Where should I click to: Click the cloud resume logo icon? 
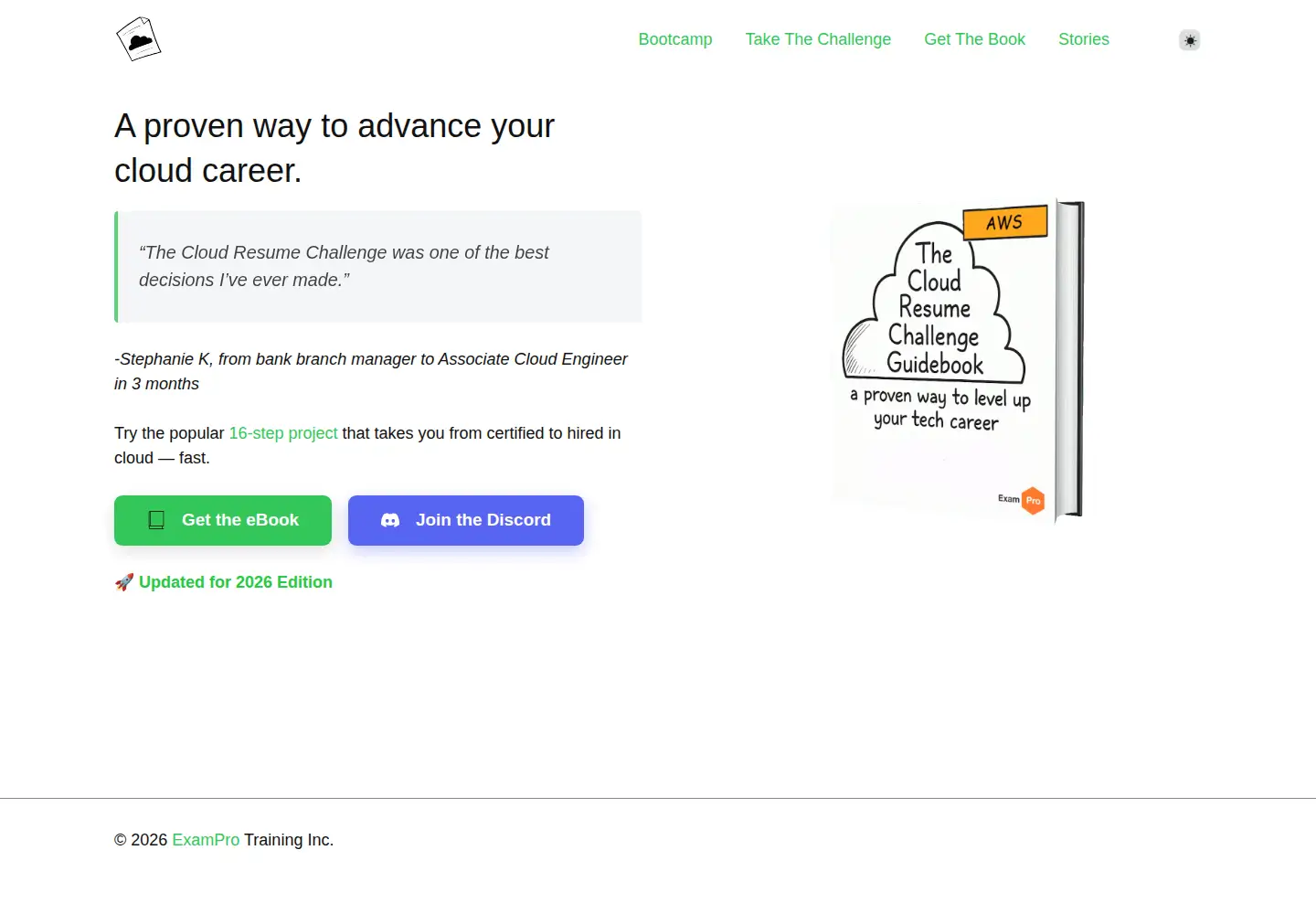click(139, 39)
